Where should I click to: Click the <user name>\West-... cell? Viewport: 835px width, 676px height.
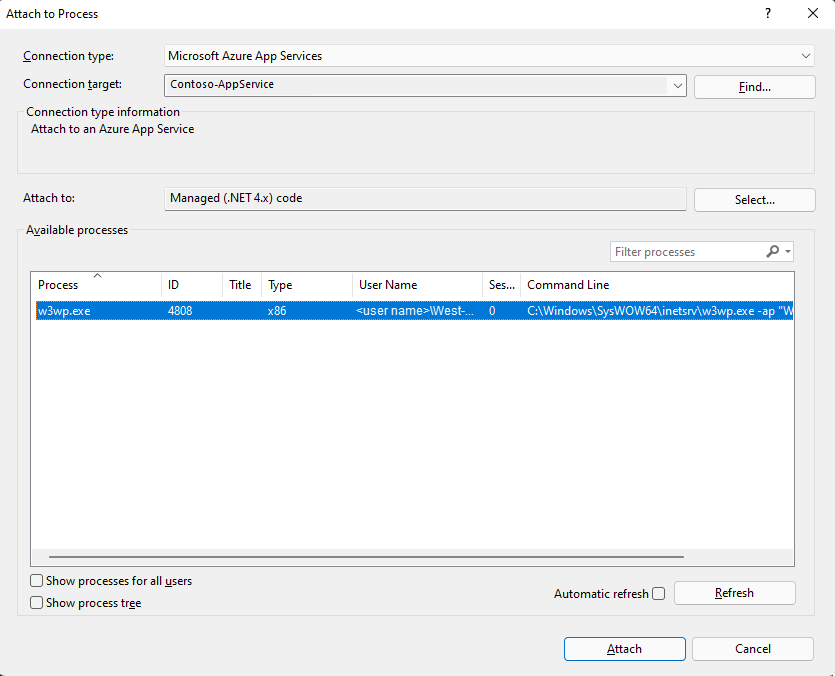414,311
